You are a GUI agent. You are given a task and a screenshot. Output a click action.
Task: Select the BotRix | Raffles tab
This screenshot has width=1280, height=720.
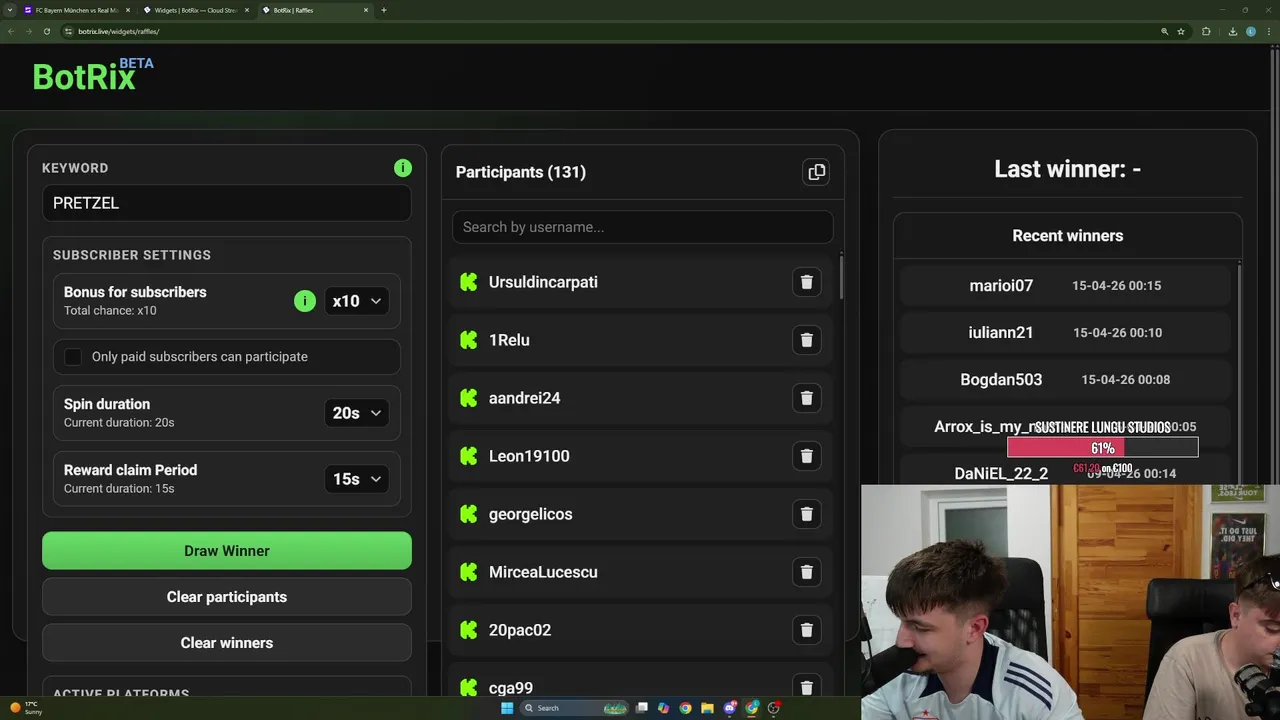315,10
